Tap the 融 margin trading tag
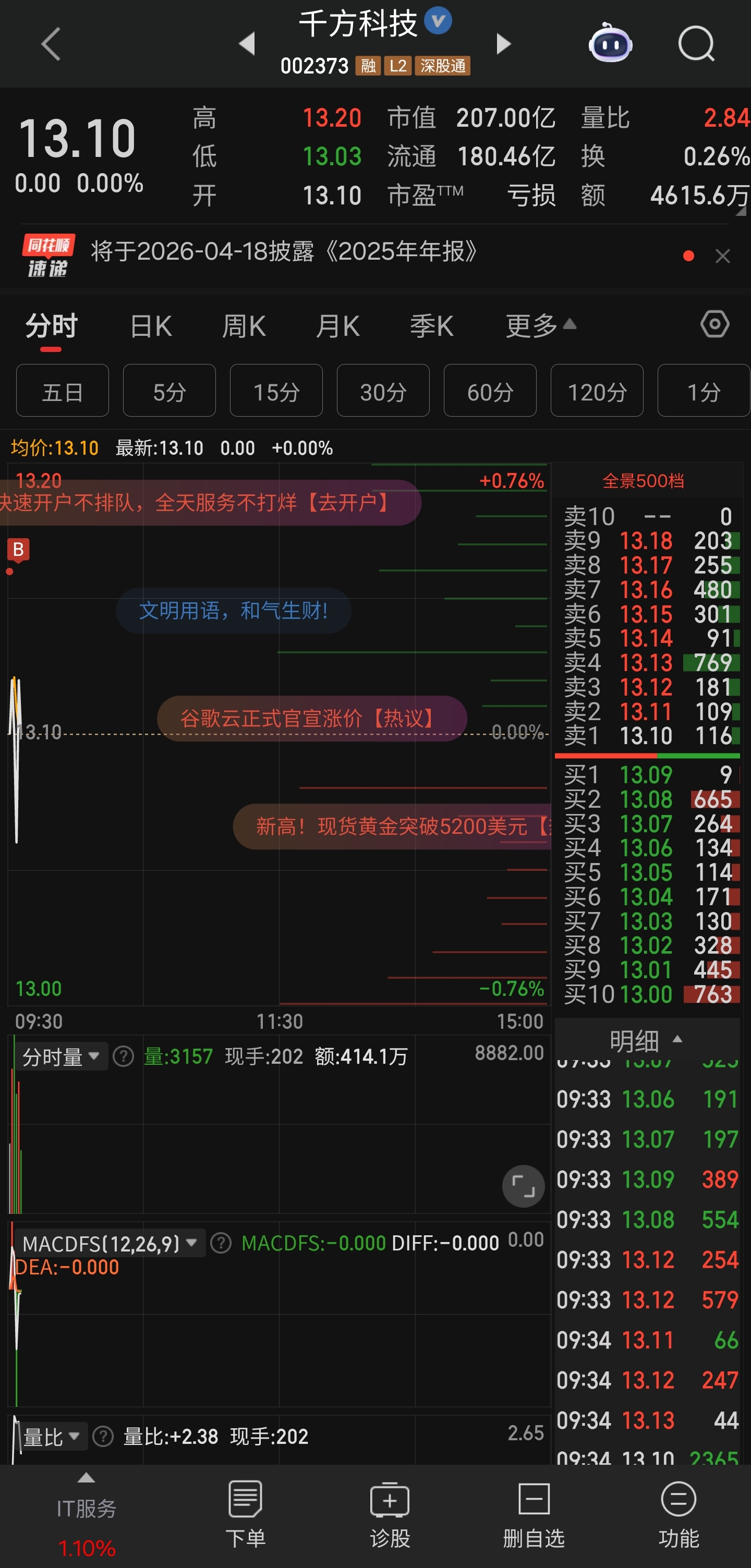Screen dimensions: 751x1568 click(x=368, y=66)
